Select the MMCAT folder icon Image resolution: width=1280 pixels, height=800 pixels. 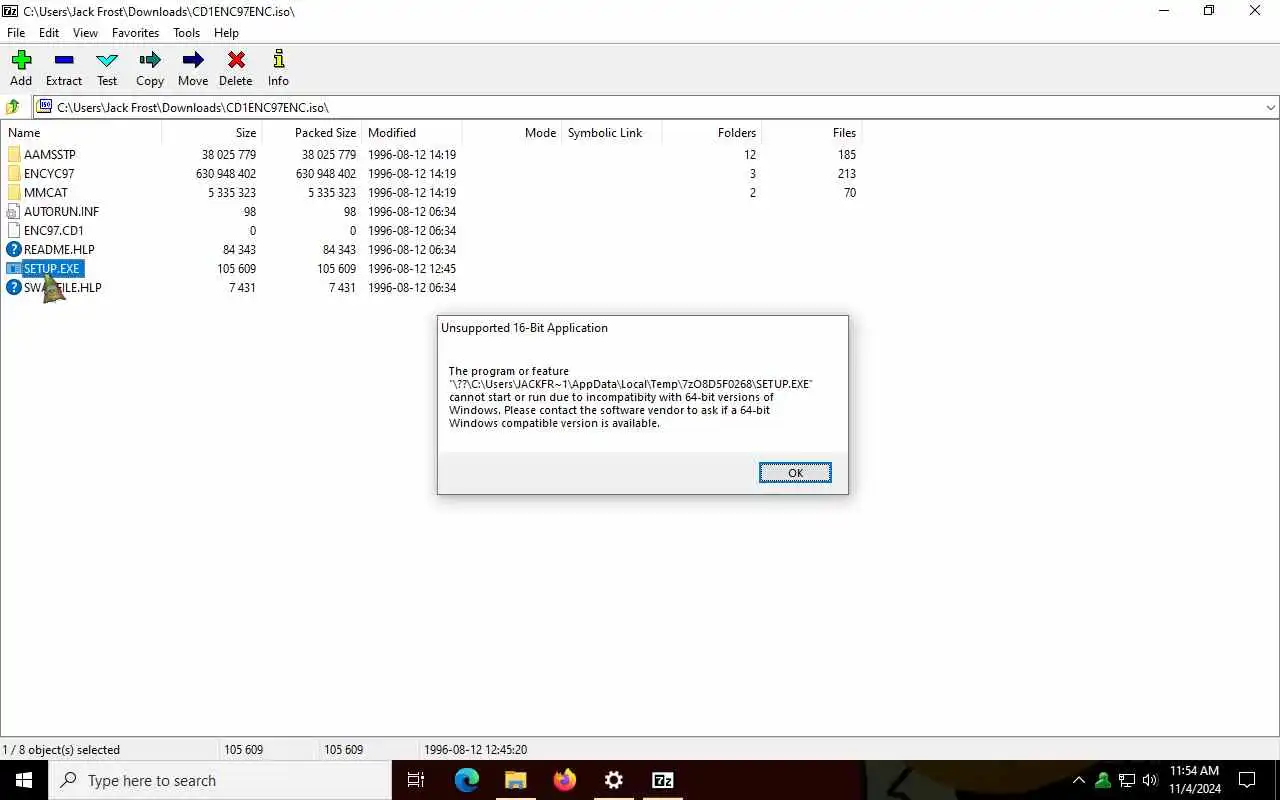[x=14, y=193]
